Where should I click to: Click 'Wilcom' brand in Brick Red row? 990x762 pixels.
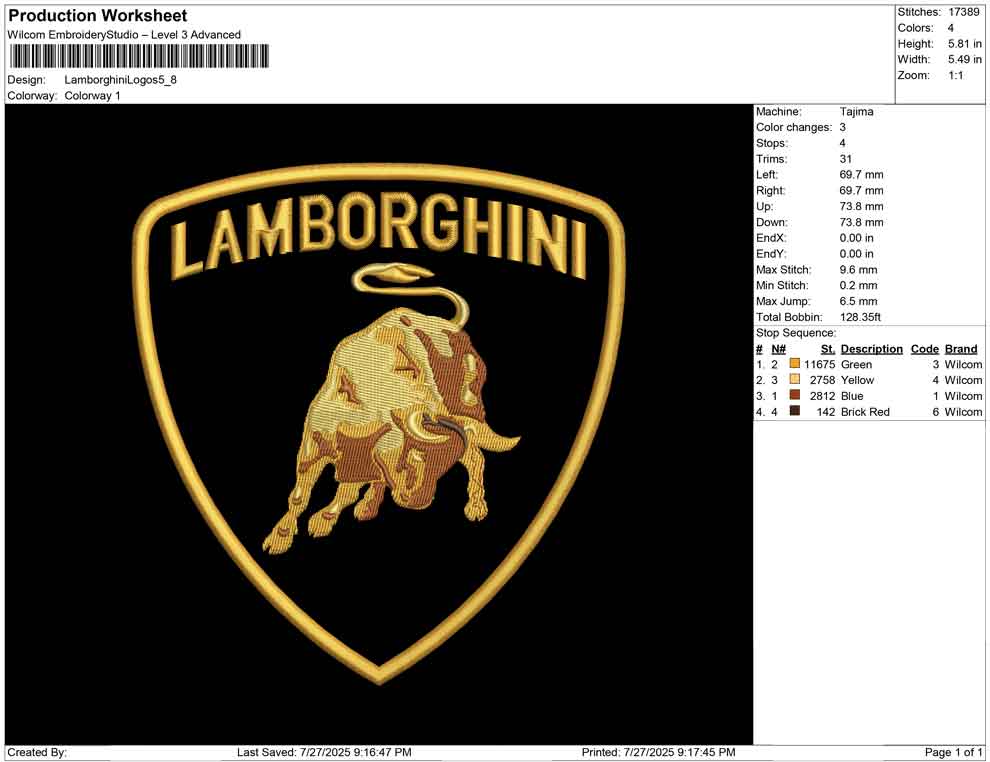tap(963, 412)
